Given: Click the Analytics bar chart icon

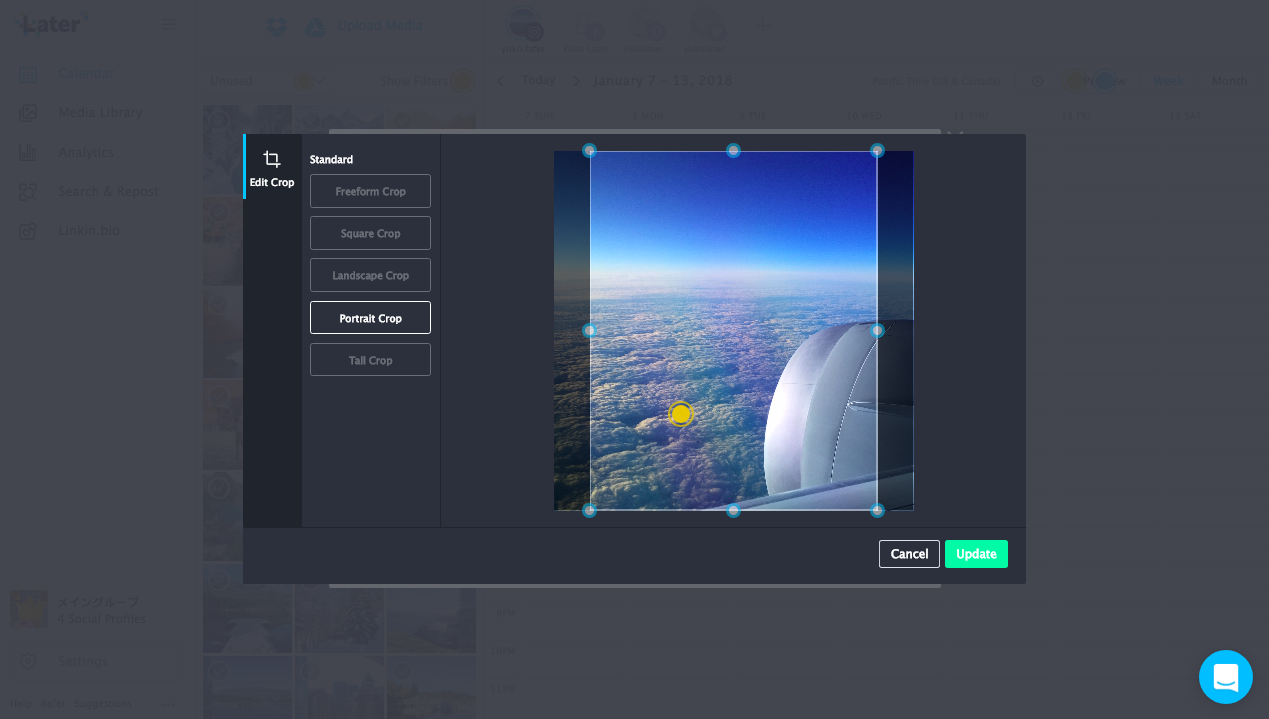Looking at the screenshot, I should pos(28,152).
